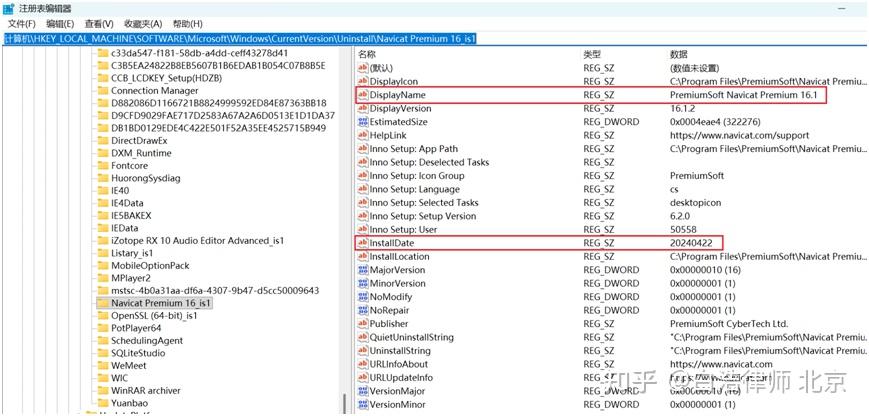Image resolution: width=869 pixels, height=416 pixels.
Task: Select the MobileOptionPack key
Action: pos(150,265)
